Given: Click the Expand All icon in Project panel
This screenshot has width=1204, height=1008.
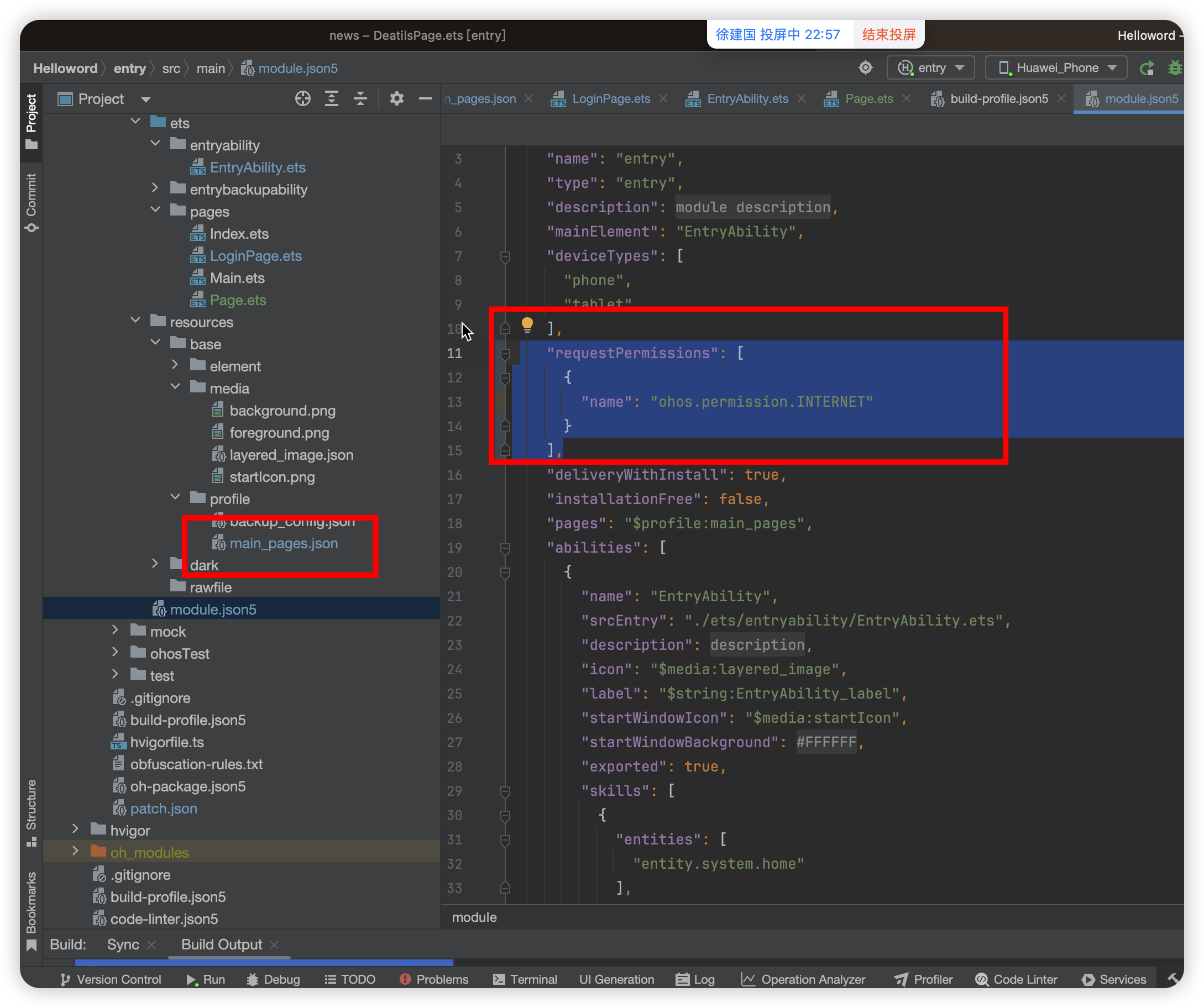Looking at the screenshot, I should tap(331, 98).
